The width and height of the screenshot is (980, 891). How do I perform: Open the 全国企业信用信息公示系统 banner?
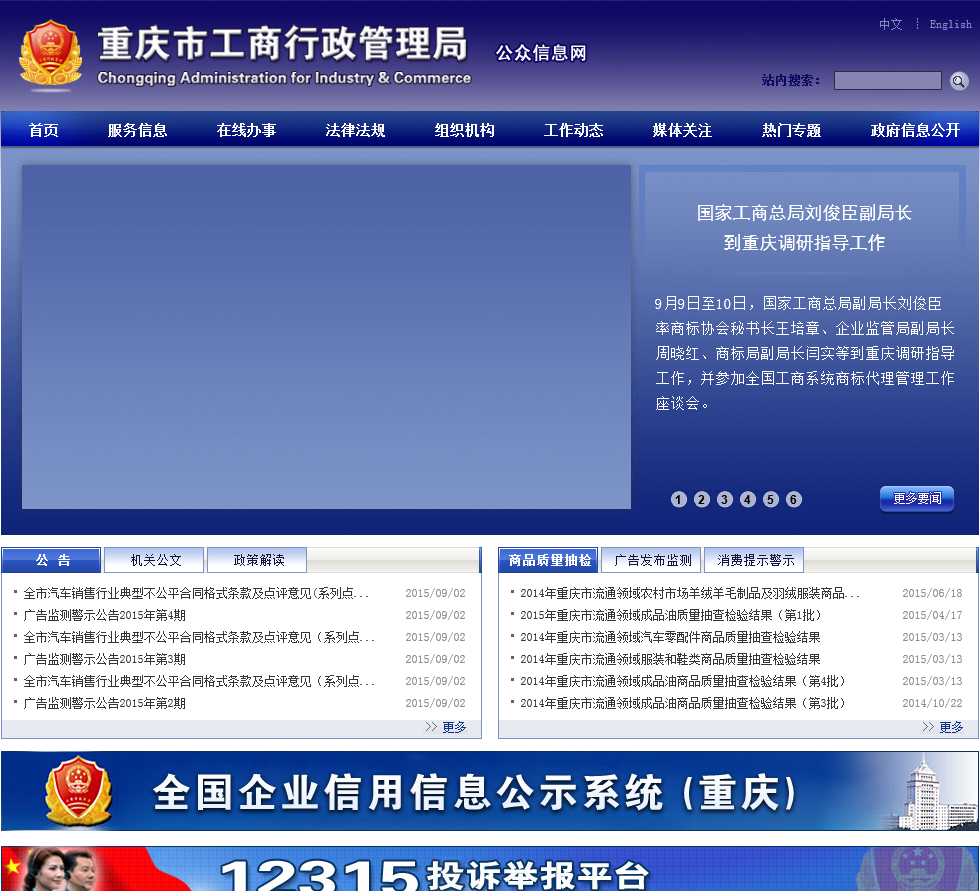coord(489,790)
